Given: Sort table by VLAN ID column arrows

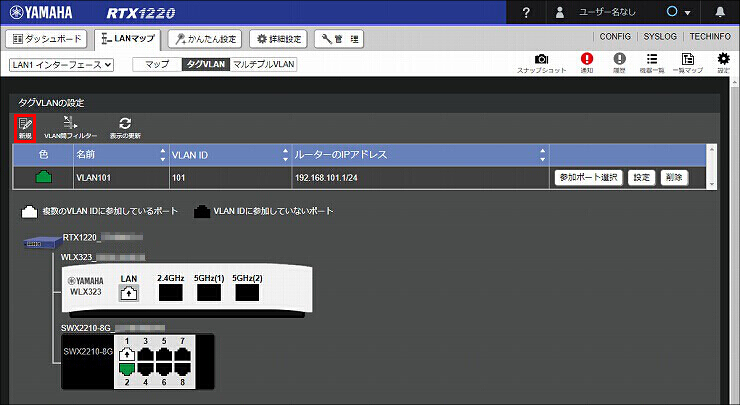Looking at the screenshot, I should click(x=285, y=155).
